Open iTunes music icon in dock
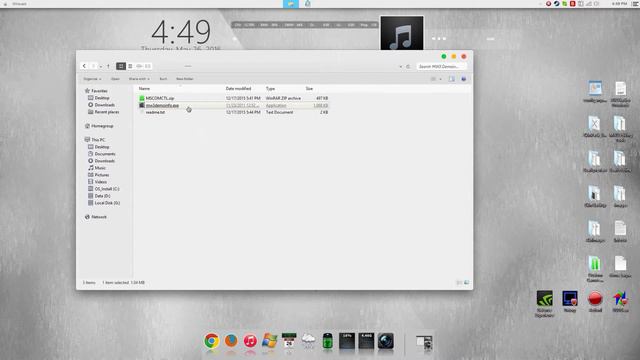 click(250, 341)
